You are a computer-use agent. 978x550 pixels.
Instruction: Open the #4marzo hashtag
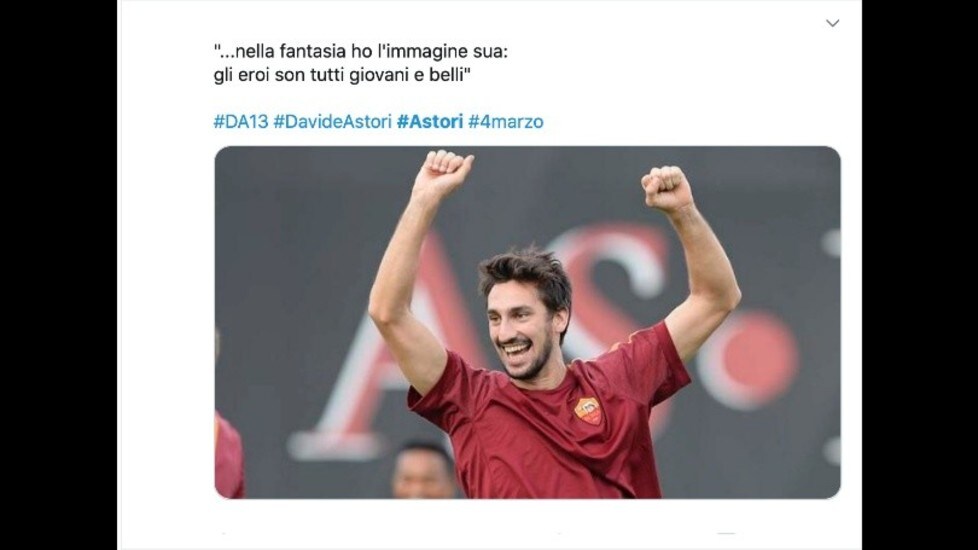506,122
